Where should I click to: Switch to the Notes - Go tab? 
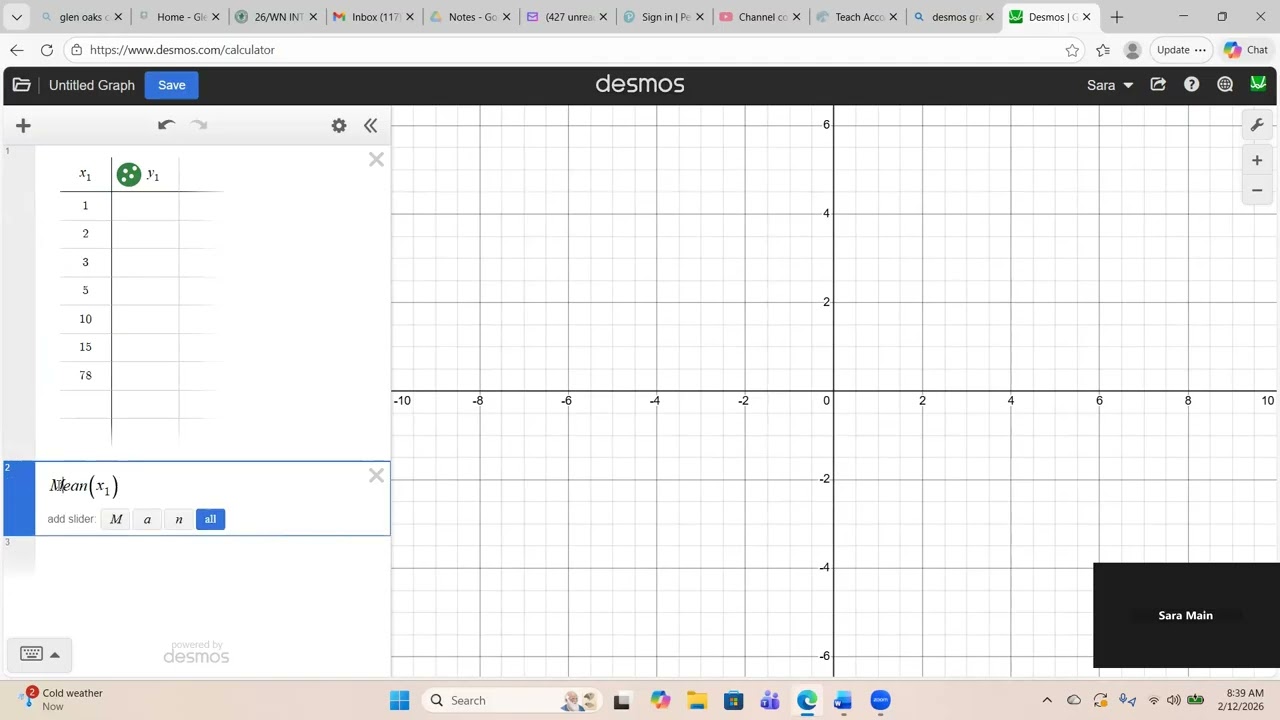coord(469,17)
